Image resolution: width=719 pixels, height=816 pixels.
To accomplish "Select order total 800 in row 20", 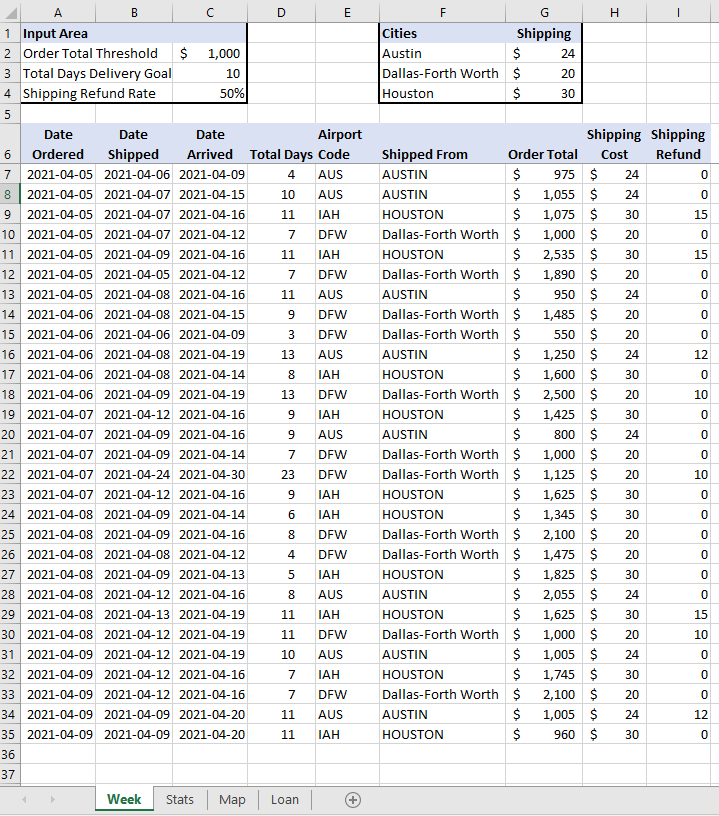I will 544,435.
